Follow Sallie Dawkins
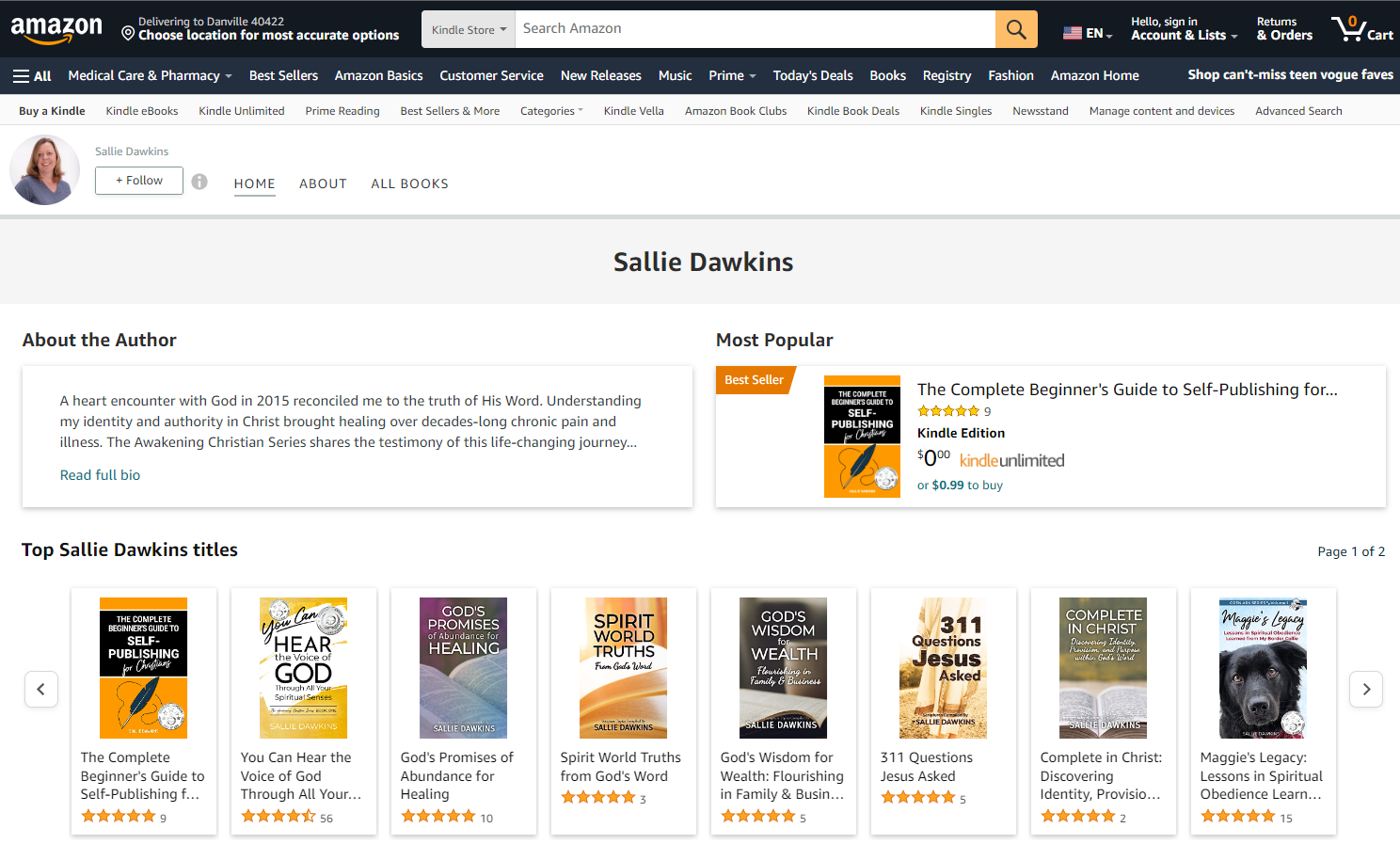 pos(139,181)
